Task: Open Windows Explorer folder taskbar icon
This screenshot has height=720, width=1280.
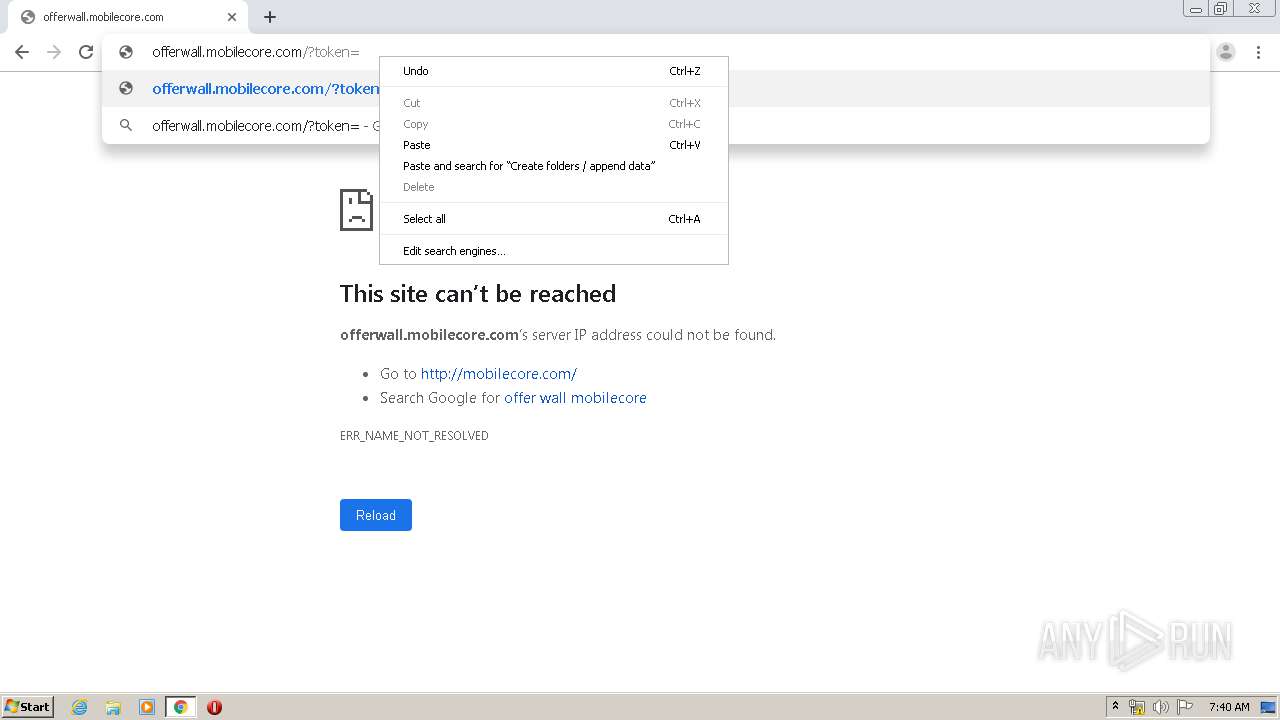Action: pyautogui.click(x=113, y=707)
